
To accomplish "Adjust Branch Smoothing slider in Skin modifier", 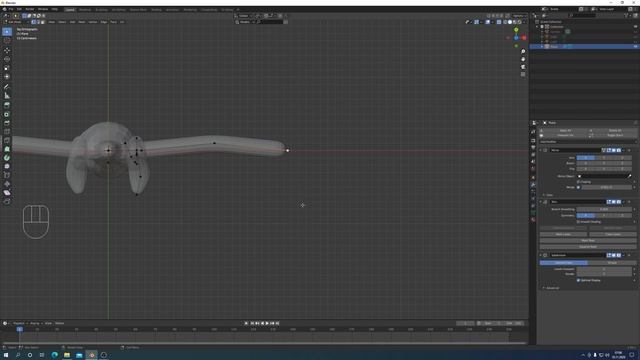I will (604, 209).
